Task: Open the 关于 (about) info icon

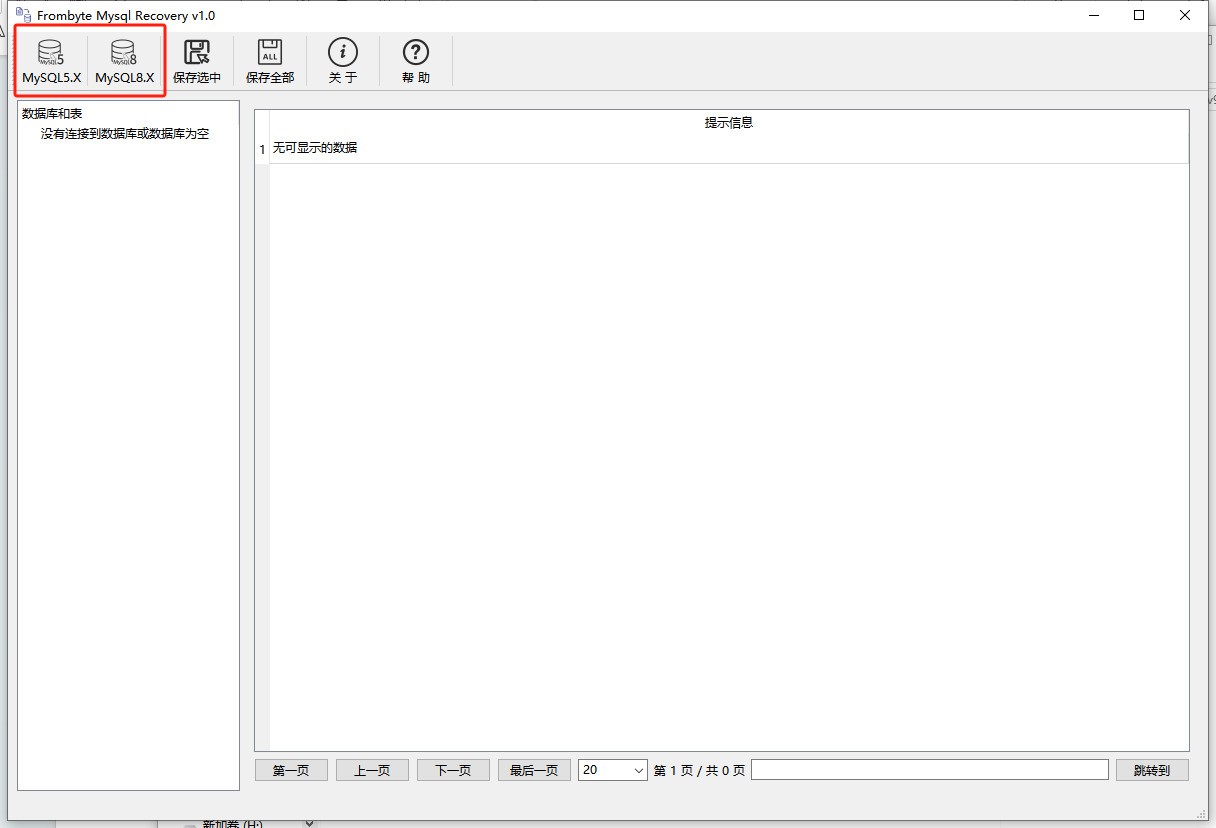Action: click(x=343, y=61)
